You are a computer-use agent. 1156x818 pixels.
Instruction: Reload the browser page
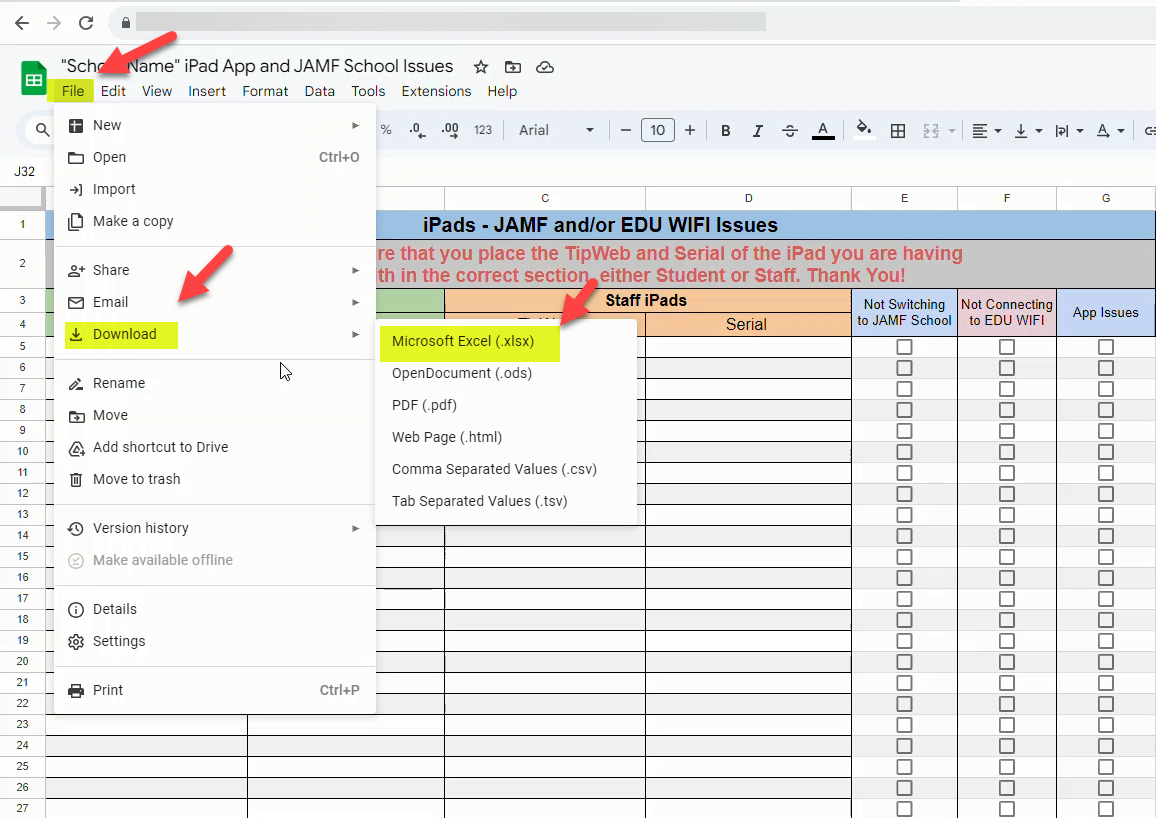coord(86,22)
